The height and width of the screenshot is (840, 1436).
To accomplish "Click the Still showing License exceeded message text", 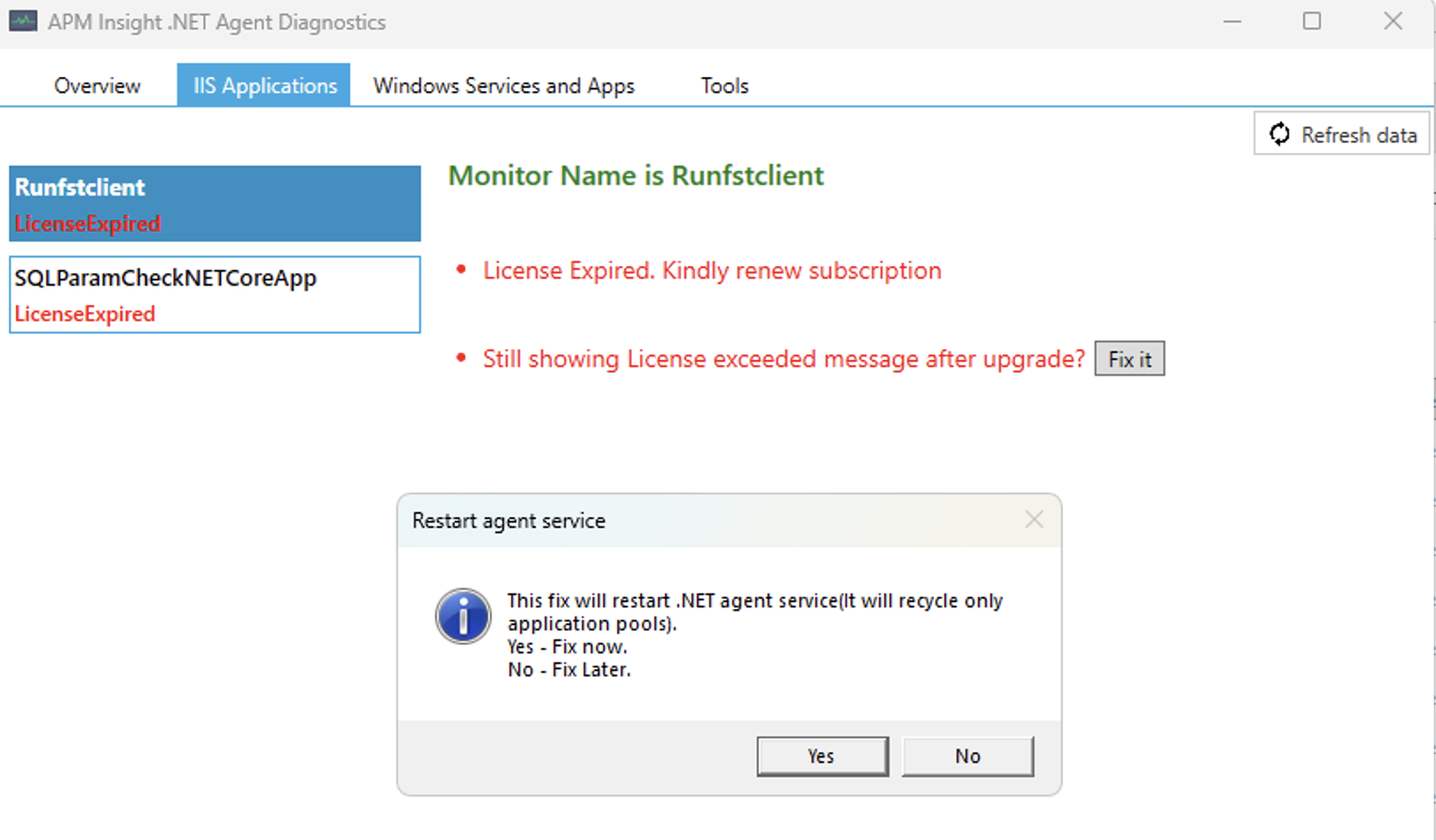I will click(783, 359).
